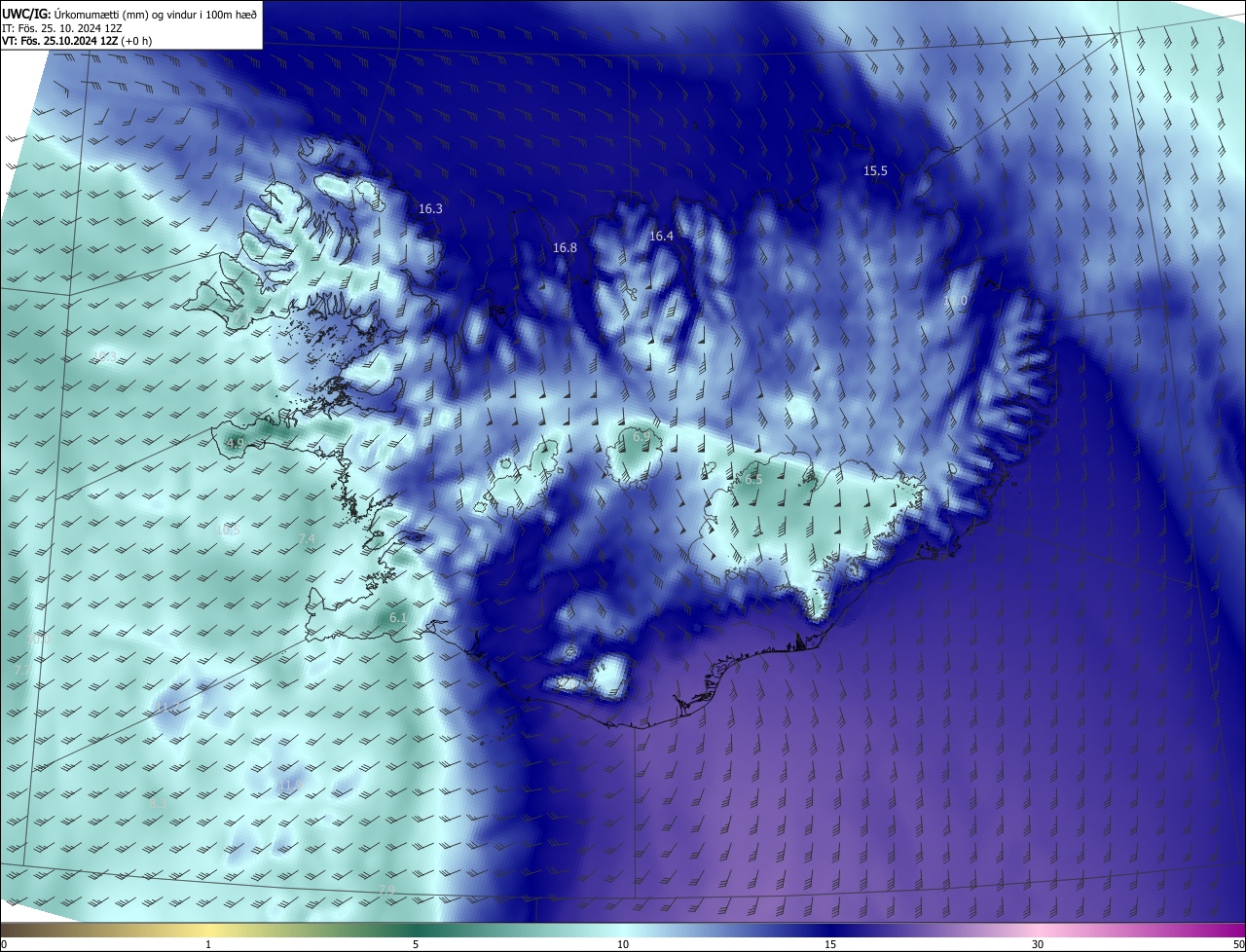Click the 7.9 value near the bottom
This screenshot has width=1246, height=952.
point(386,891)
